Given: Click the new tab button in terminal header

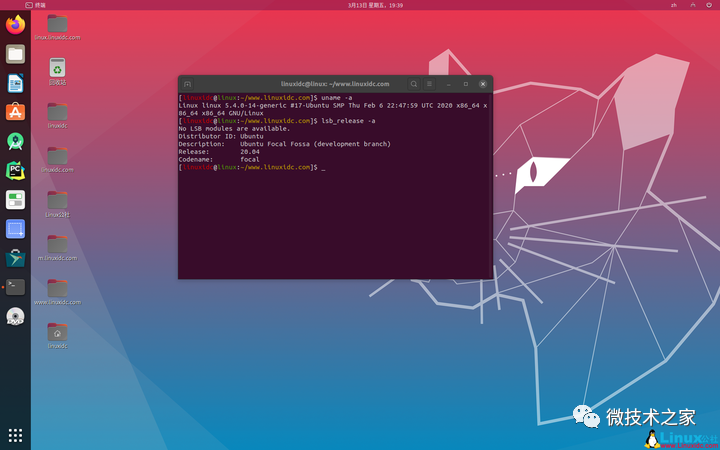Looking at the screenshot, I should (x=187, y=84).
